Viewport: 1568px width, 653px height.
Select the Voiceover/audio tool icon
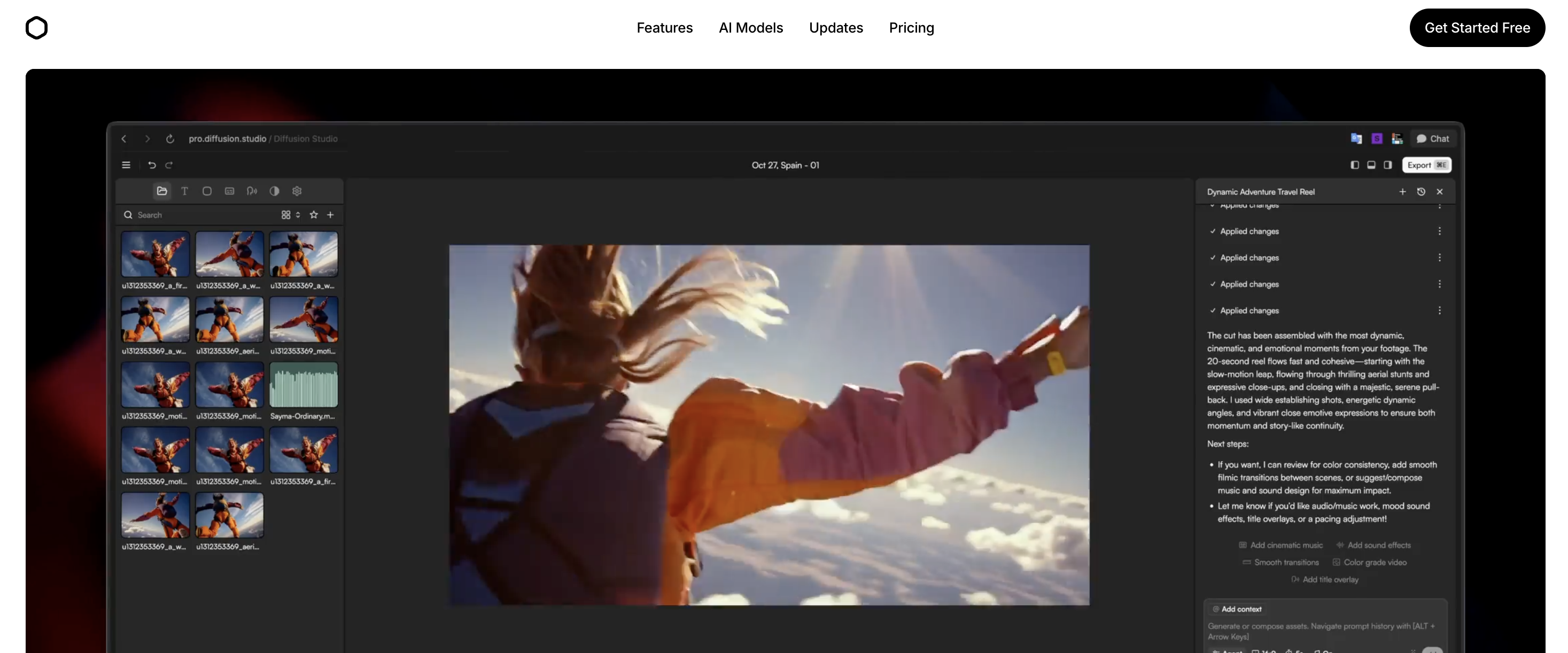(x=252, y=191)
